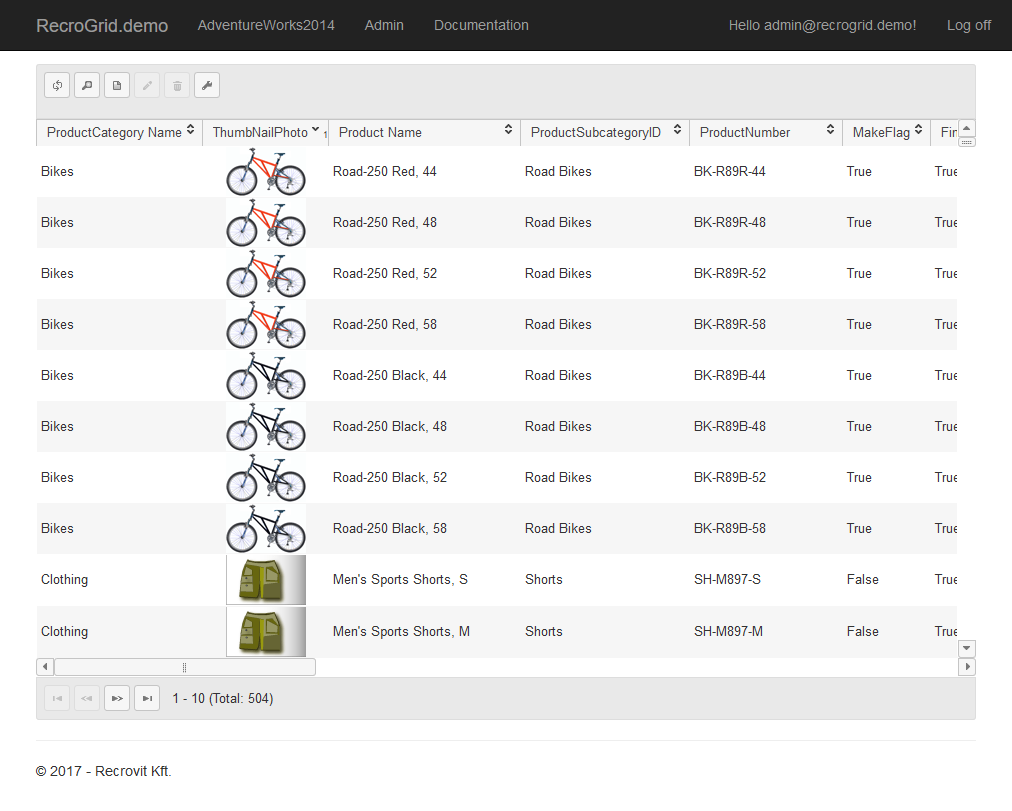The image size is (1012, 811).
Task: Open the Admin menu
Action: (x=384, y=25)
